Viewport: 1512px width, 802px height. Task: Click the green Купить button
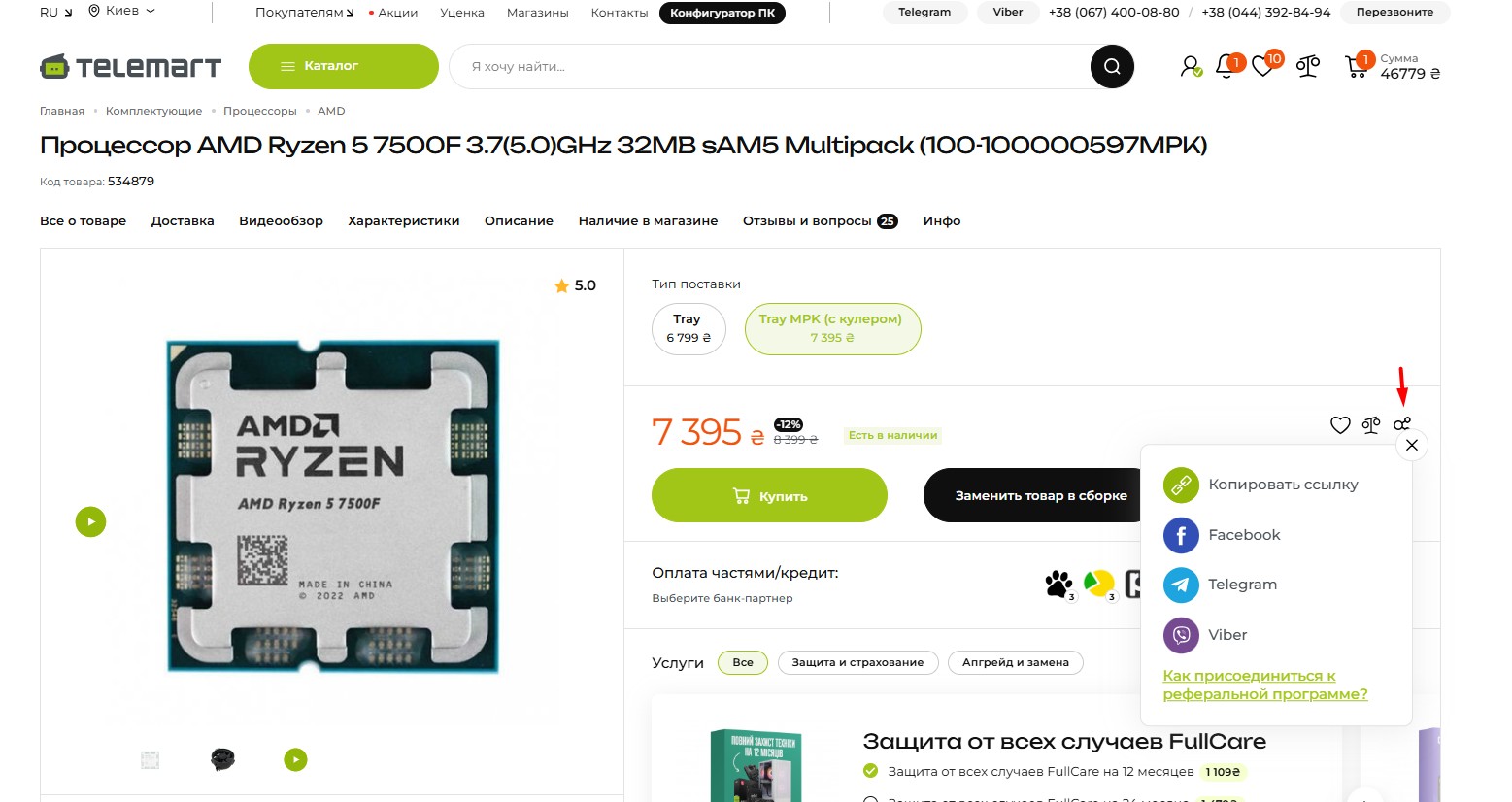(769, 495)
